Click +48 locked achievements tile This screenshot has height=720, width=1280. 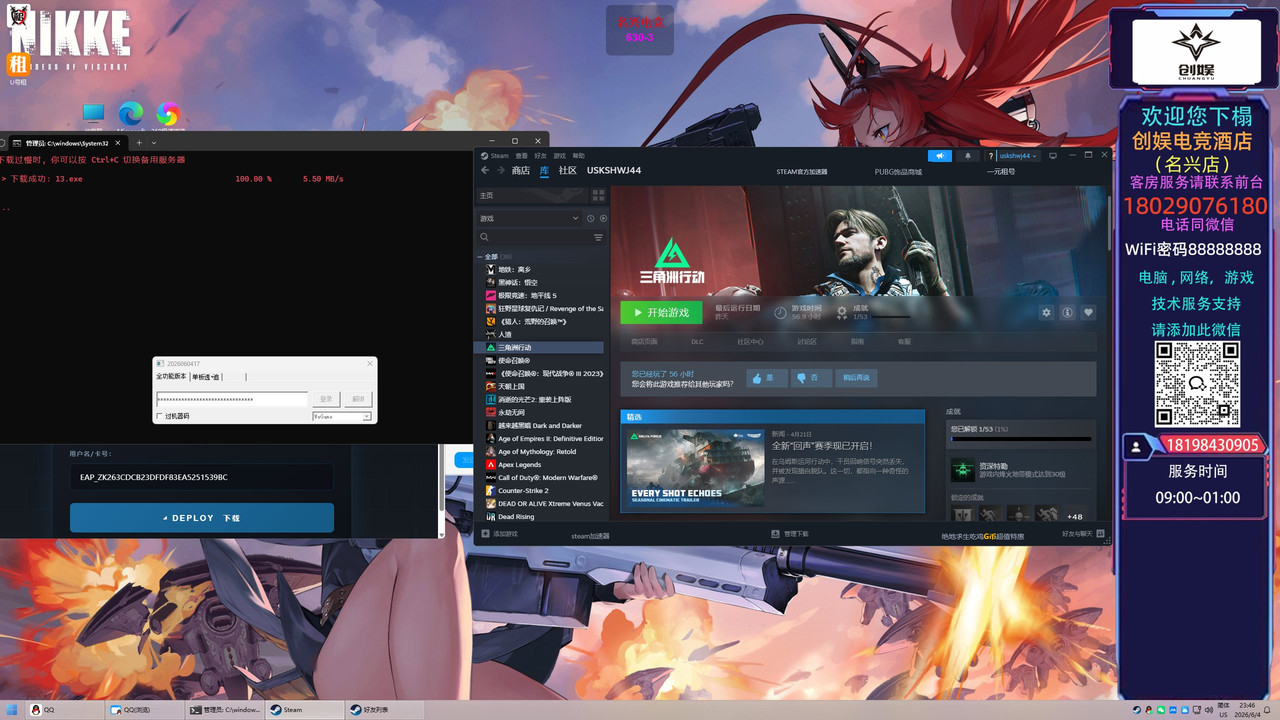[x=1075, y=516]
